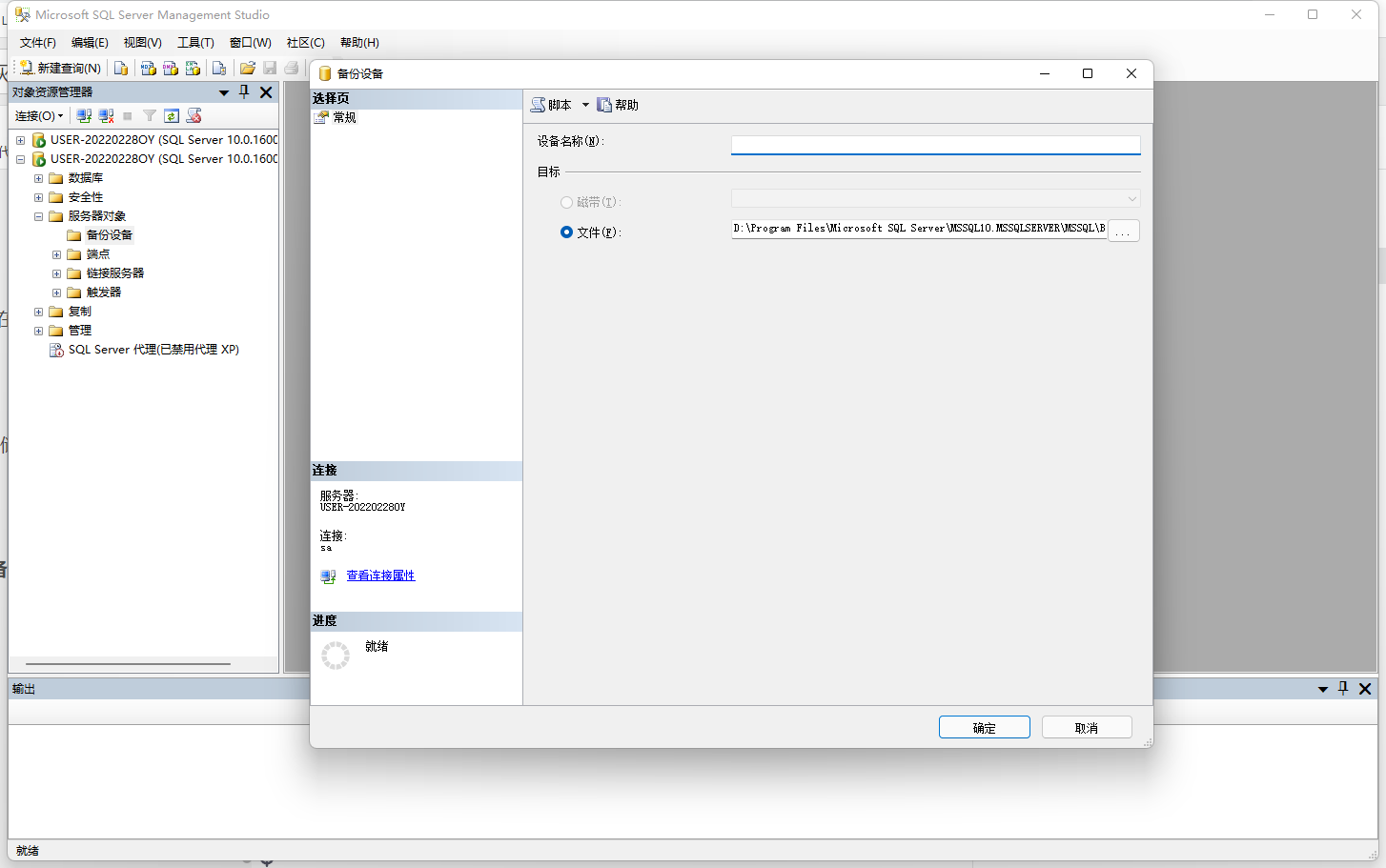Open the 文件(F) menu

coord(38,43)
